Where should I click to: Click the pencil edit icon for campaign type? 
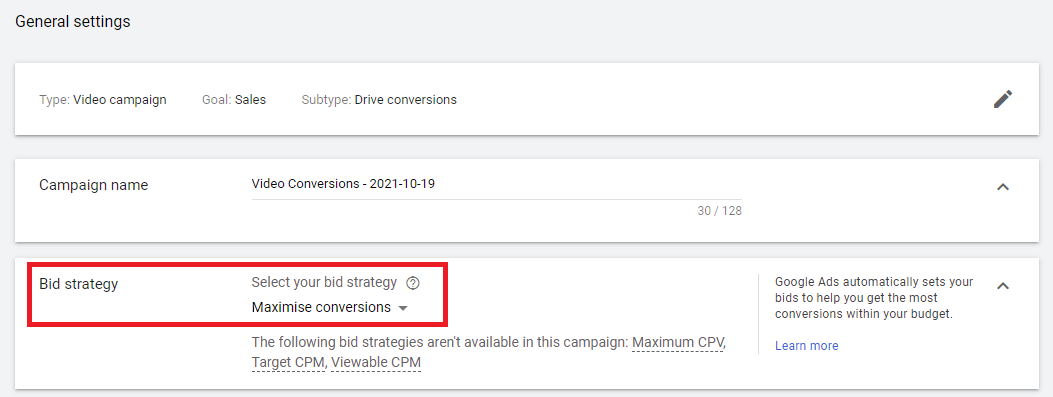(1003, 99)
